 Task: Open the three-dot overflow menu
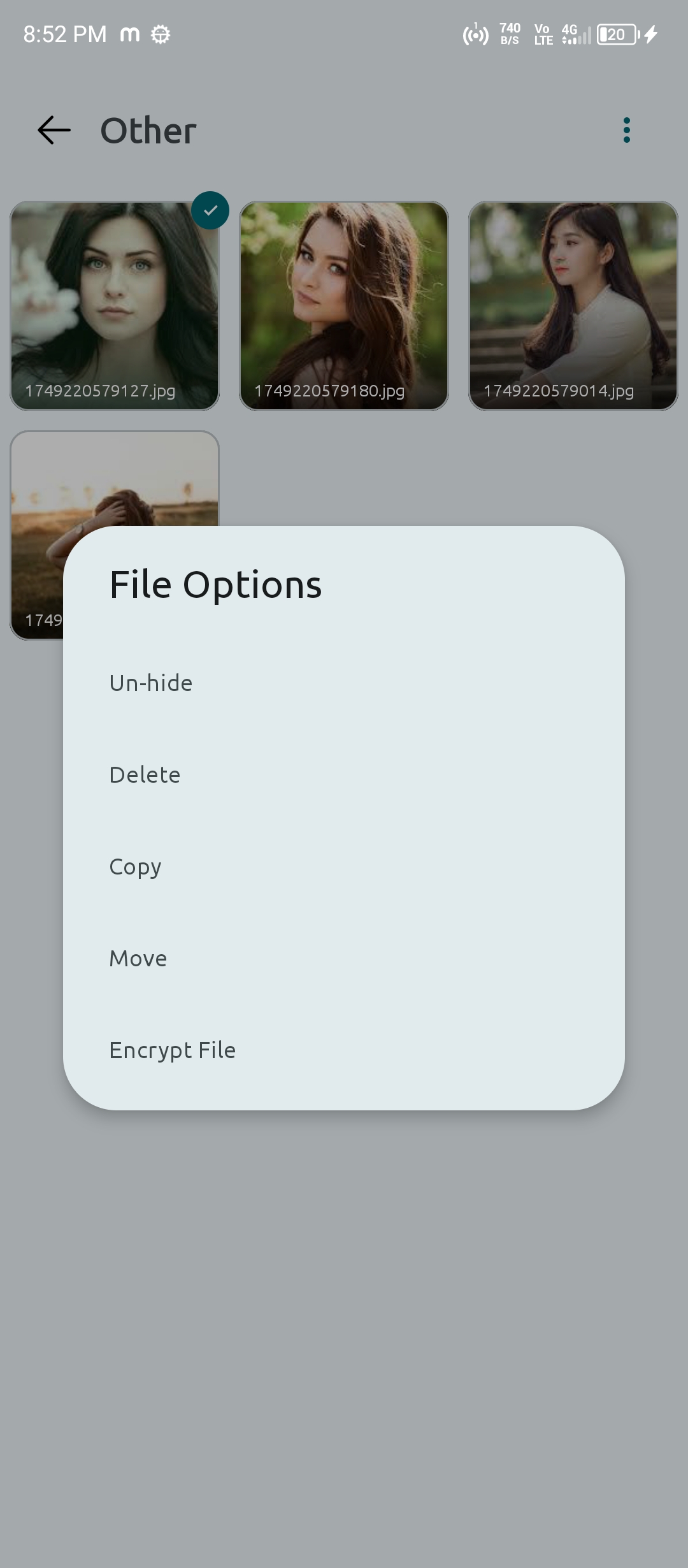click(x=626, y=131)
